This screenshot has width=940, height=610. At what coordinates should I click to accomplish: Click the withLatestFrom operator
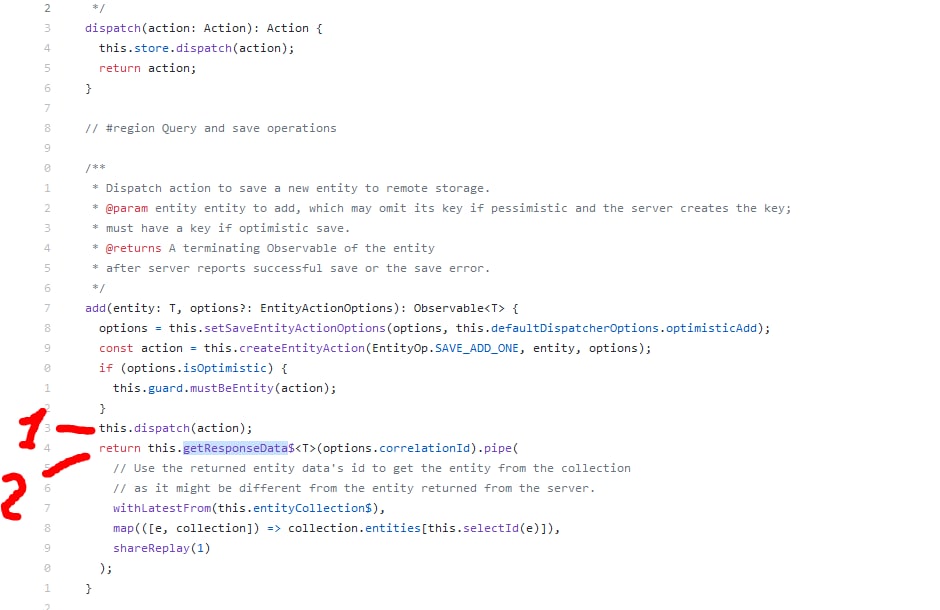coord(161,508)
